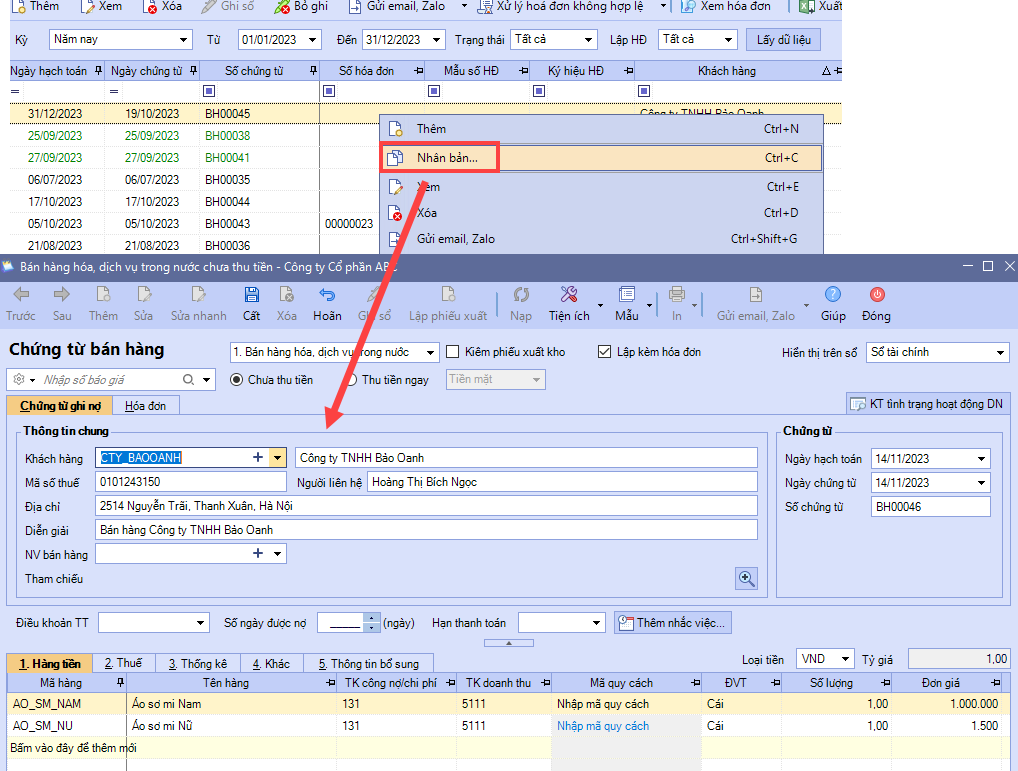Click the Thêm nhắc việc button

pyautogui.click(x=673, y=623)
